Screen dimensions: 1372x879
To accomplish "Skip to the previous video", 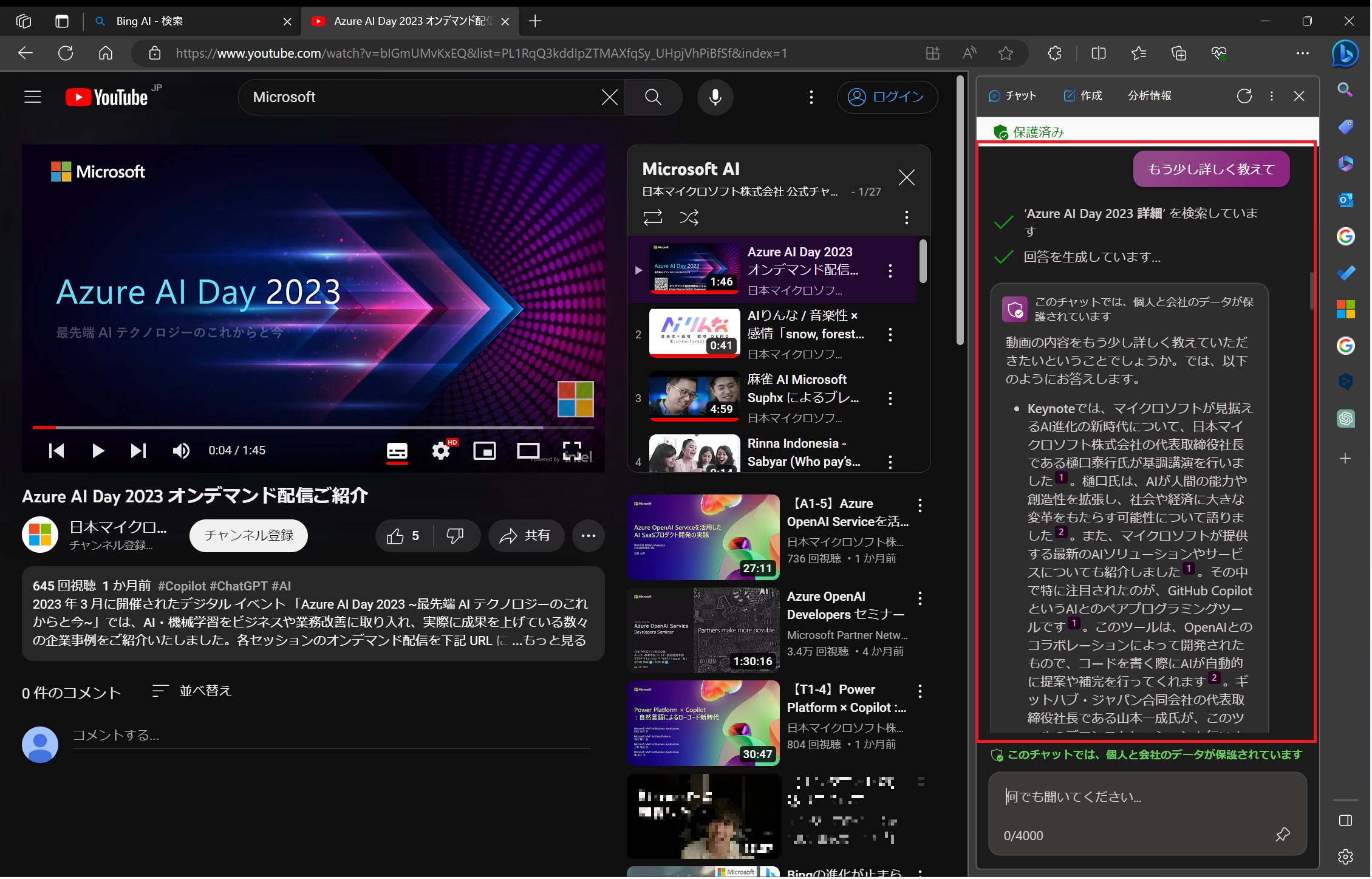I will coord(56,451).
